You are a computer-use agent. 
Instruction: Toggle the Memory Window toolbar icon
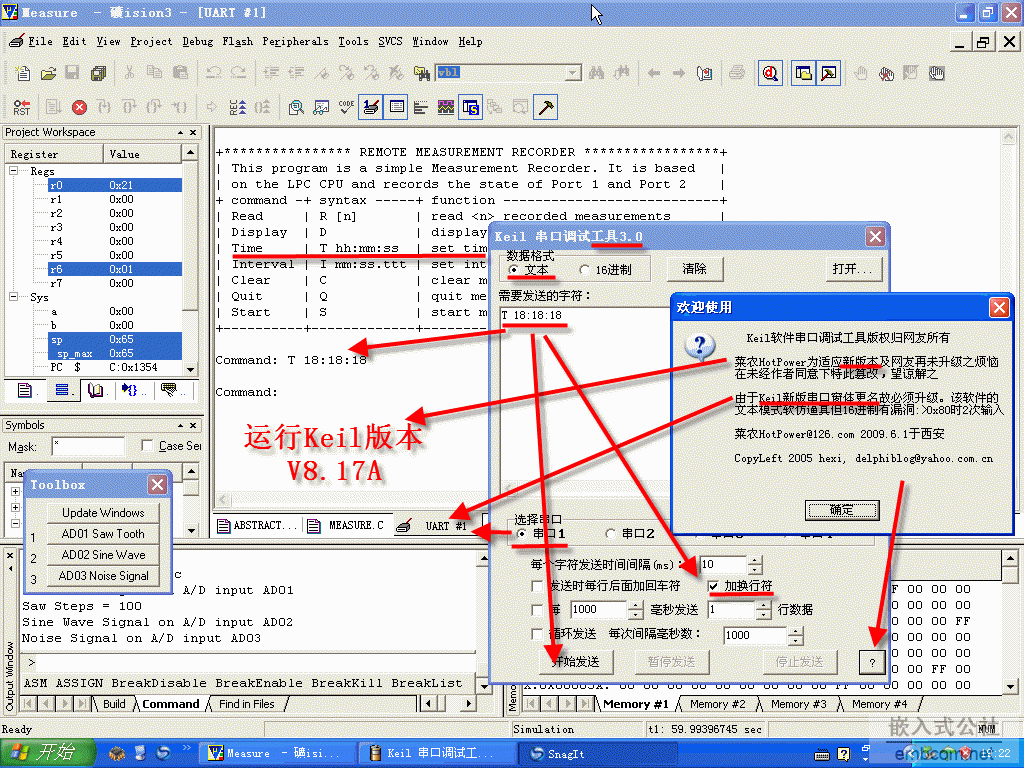(x=396, y=107)
